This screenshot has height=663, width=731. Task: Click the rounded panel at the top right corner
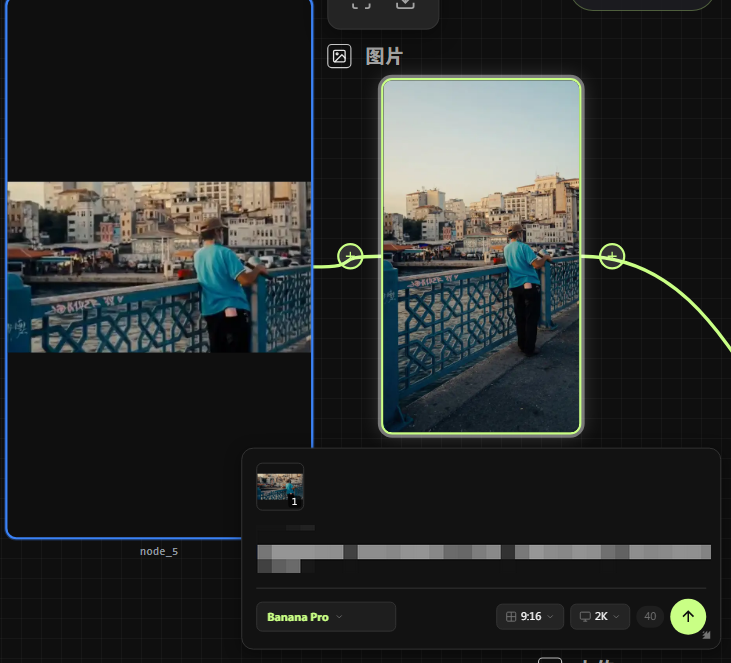coord(642,3)
